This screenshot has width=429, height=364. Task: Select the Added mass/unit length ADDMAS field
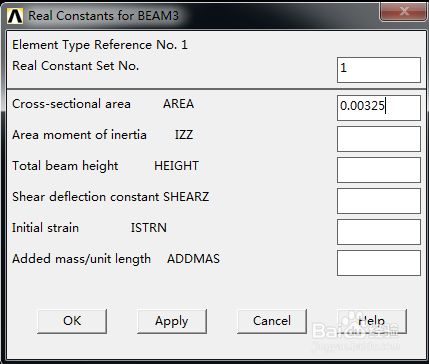pyautogui.click(x=379, y=263)
